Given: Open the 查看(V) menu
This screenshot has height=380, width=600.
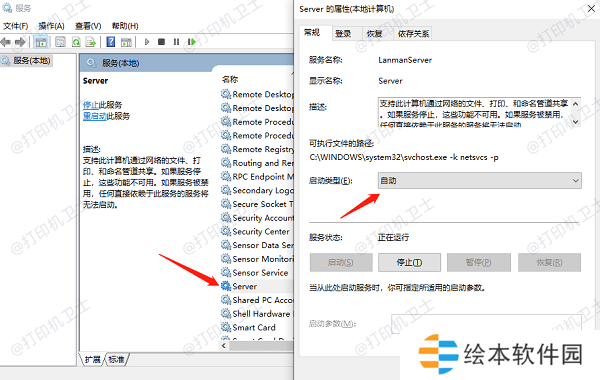Looking at the screenshot, I should (88, 26).
